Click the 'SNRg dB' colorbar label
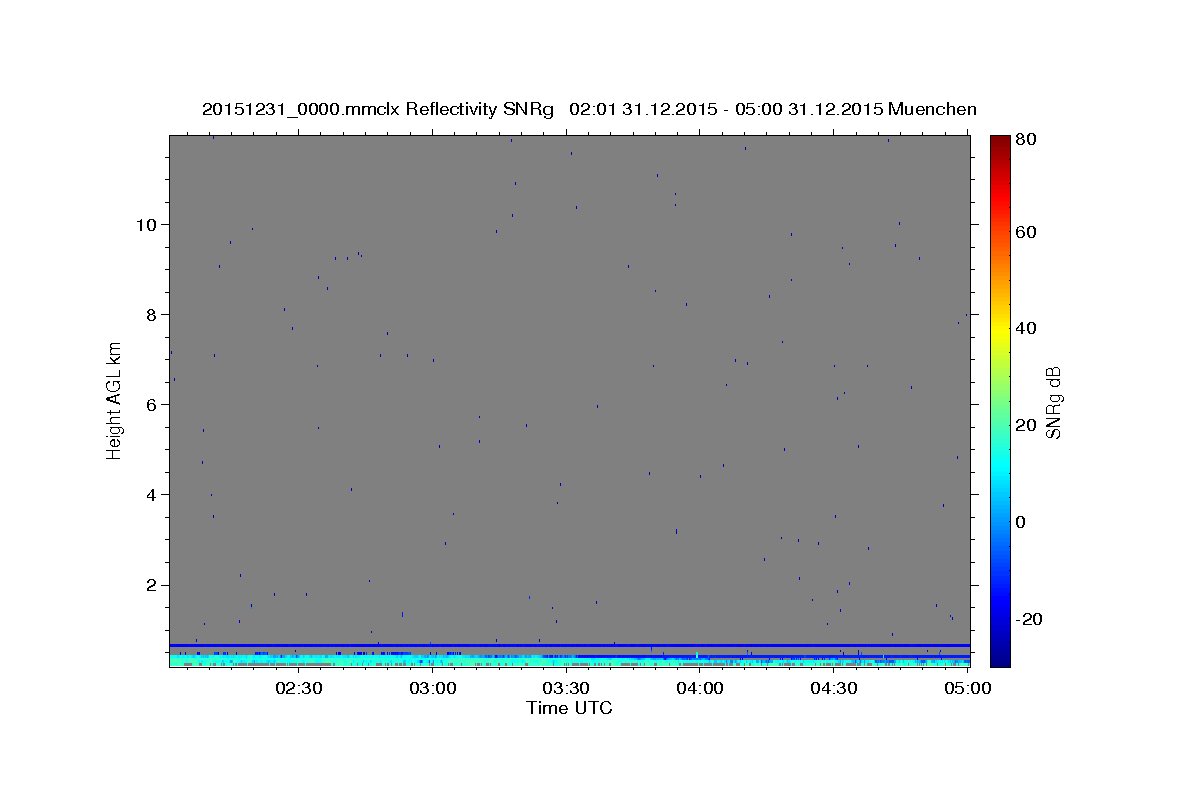This screenshot has width=1200, height=800. tap(1052, 403)
